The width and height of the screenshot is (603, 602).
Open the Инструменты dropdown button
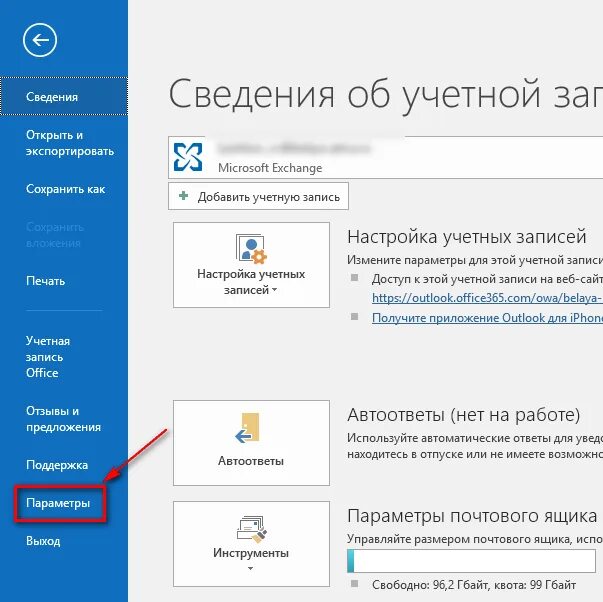click(x=251, y=544)
